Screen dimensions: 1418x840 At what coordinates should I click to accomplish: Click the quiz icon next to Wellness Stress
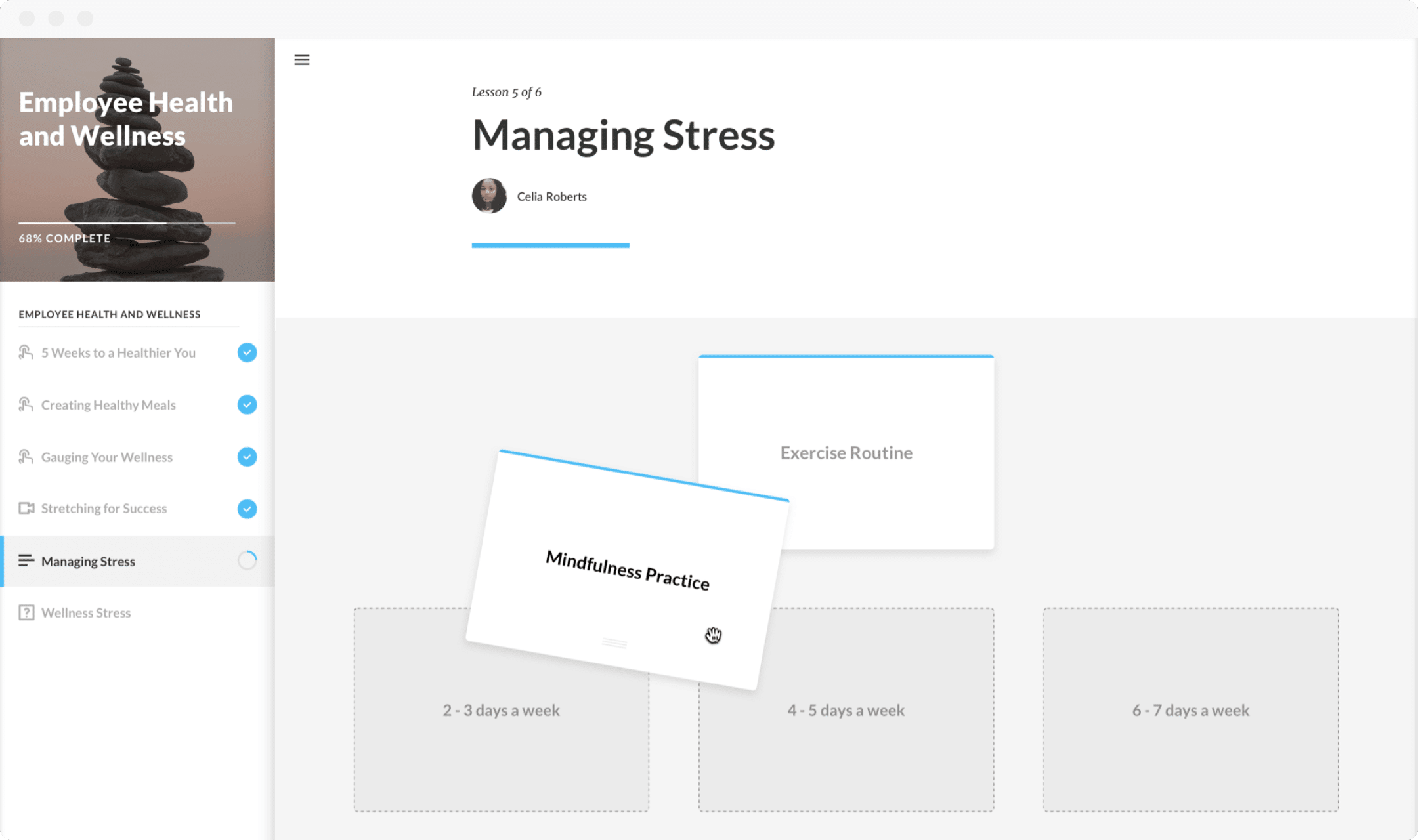(26, 612)
